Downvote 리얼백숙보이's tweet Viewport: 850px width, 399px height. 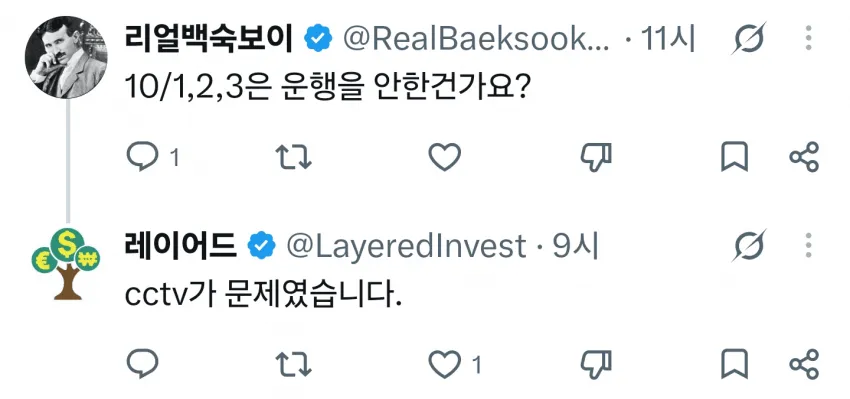point(596,157)
